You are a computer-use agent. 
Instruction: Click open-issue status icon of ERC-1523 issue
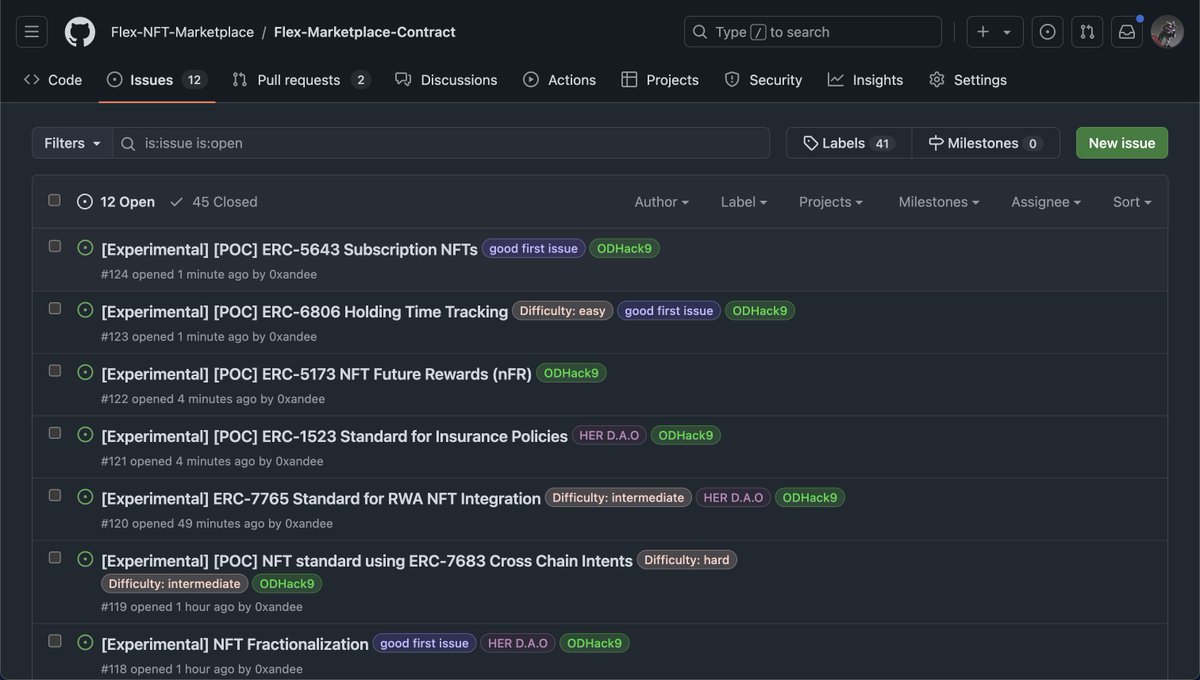click(x=85, y=435)
